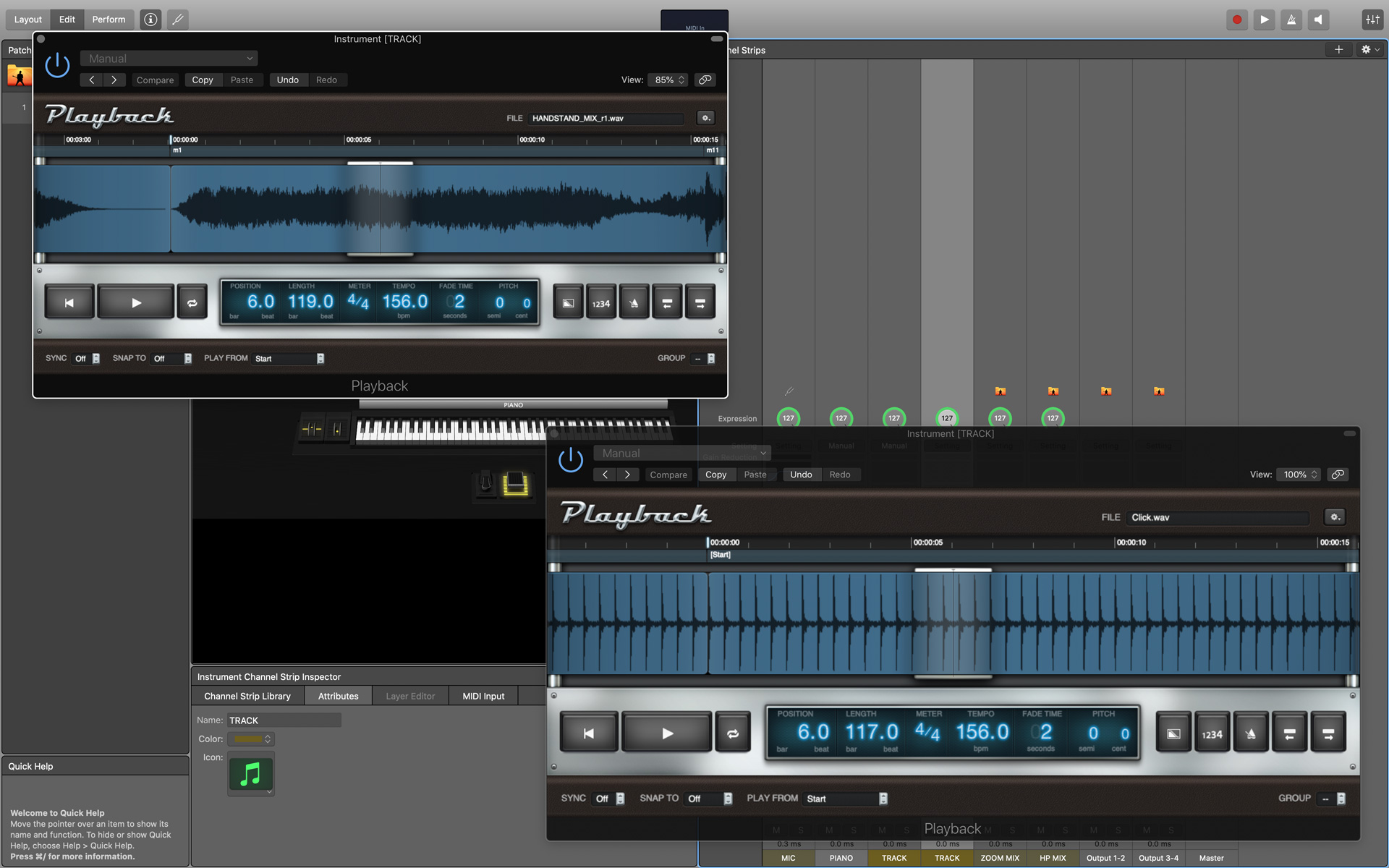This screenshot has width=1389, height=868.
Task: Select the MIDI Input tab in Inspector
Action: coord(483,695)
